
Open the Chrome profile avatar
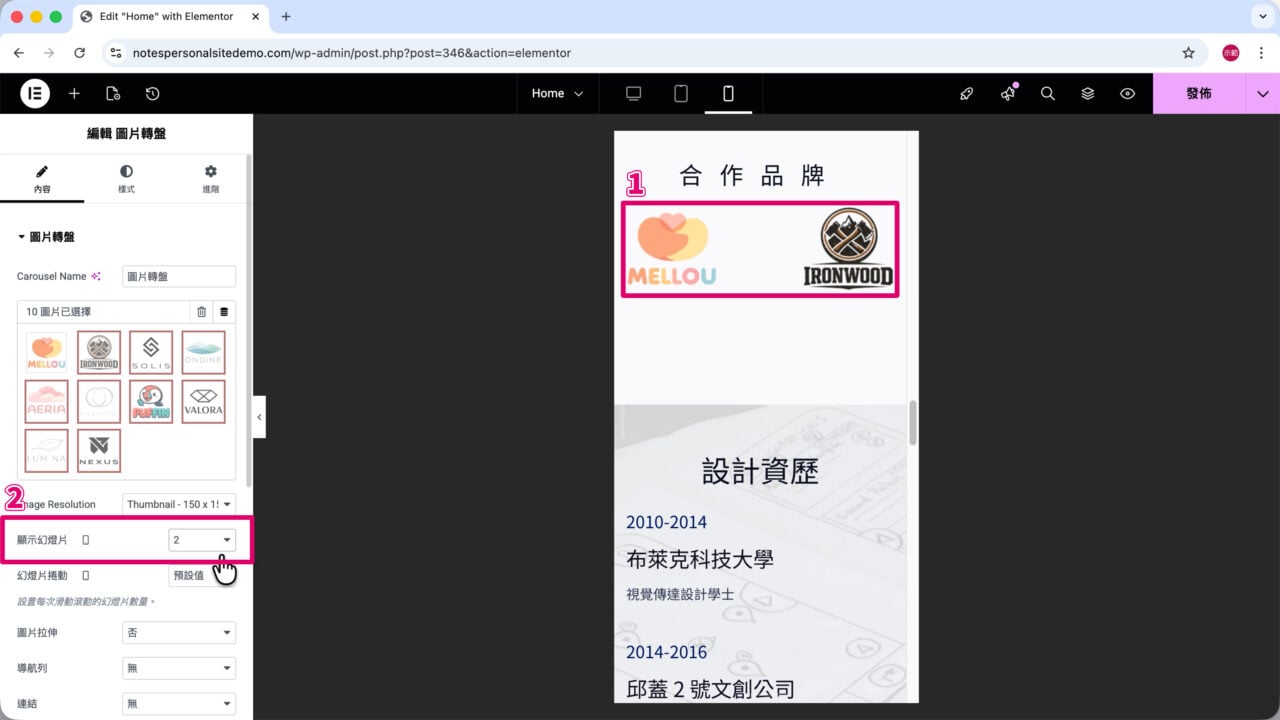pyautogui.click(x=1231, y=53)
